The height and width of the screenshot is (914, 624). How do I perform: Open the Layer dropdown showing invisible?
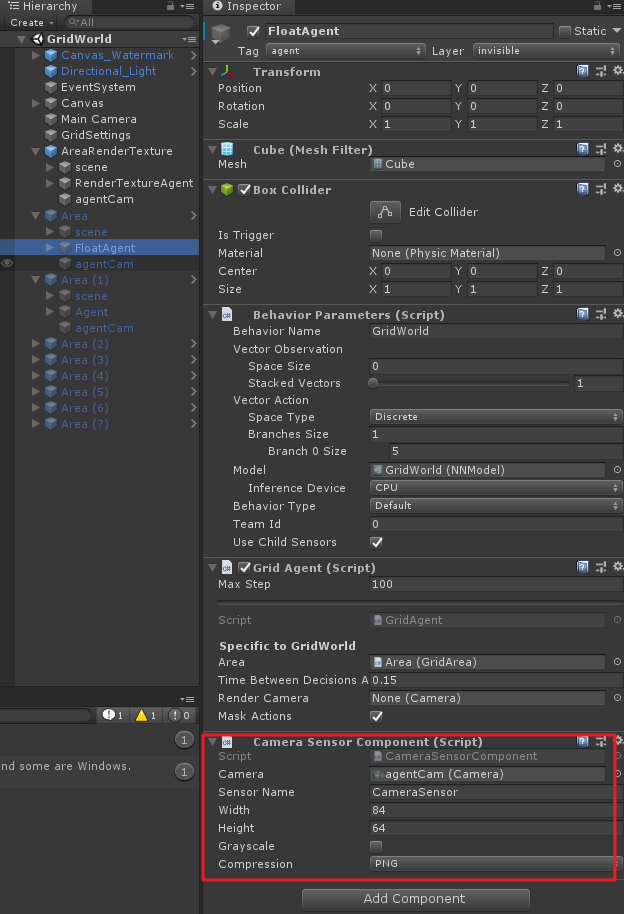point(546,51)
